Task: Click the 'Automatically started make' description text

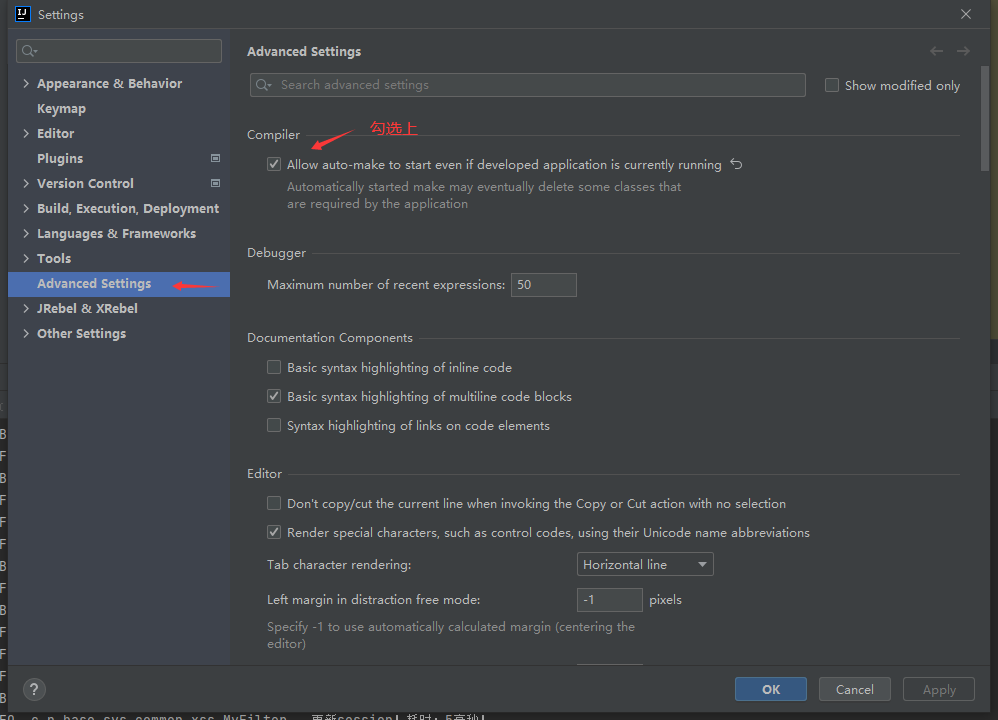Action: pos(484,195)
